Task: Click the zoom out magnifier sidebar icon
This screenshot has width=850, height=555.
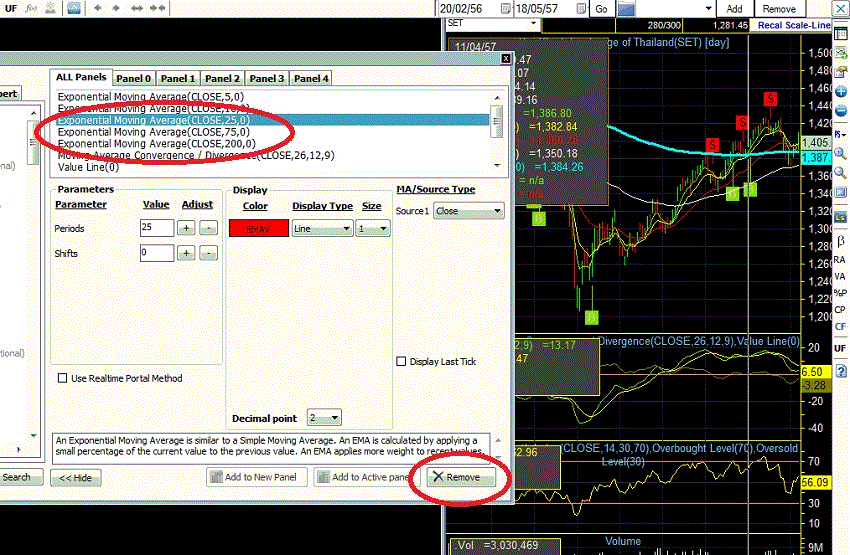Action: coord(841,173)
